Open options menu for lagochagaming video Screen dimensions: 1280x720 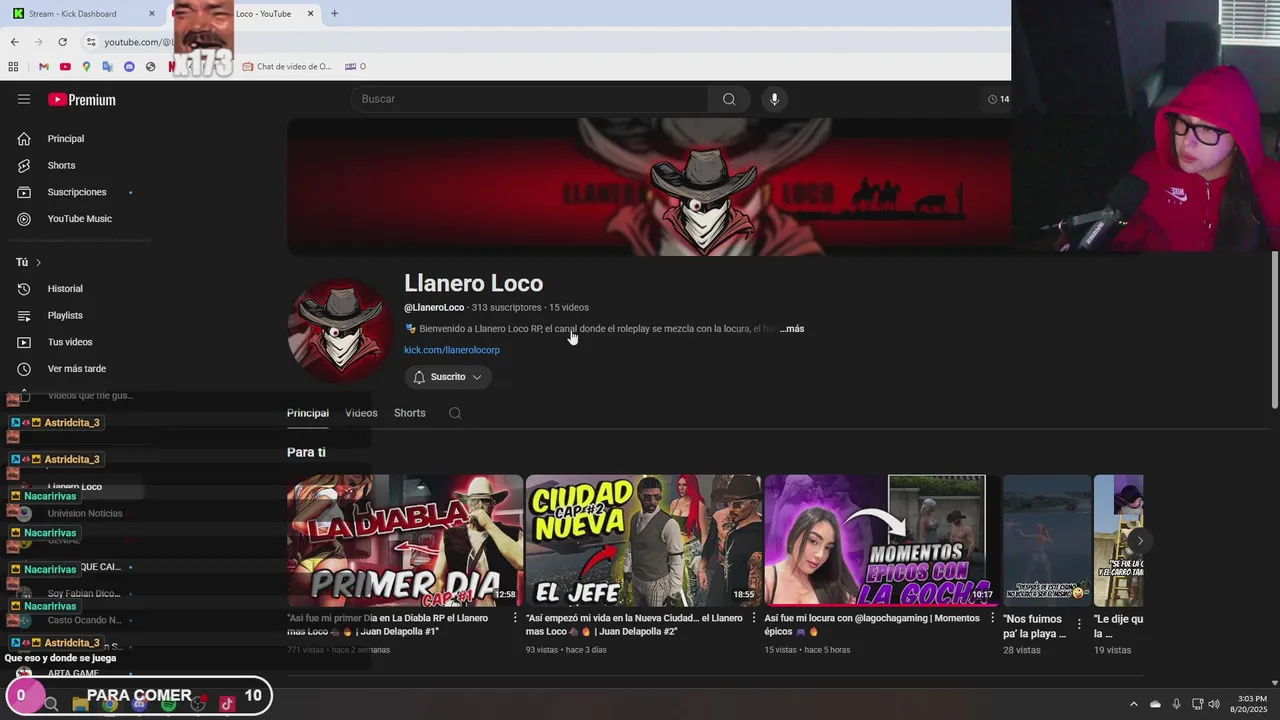click(992, 618)
